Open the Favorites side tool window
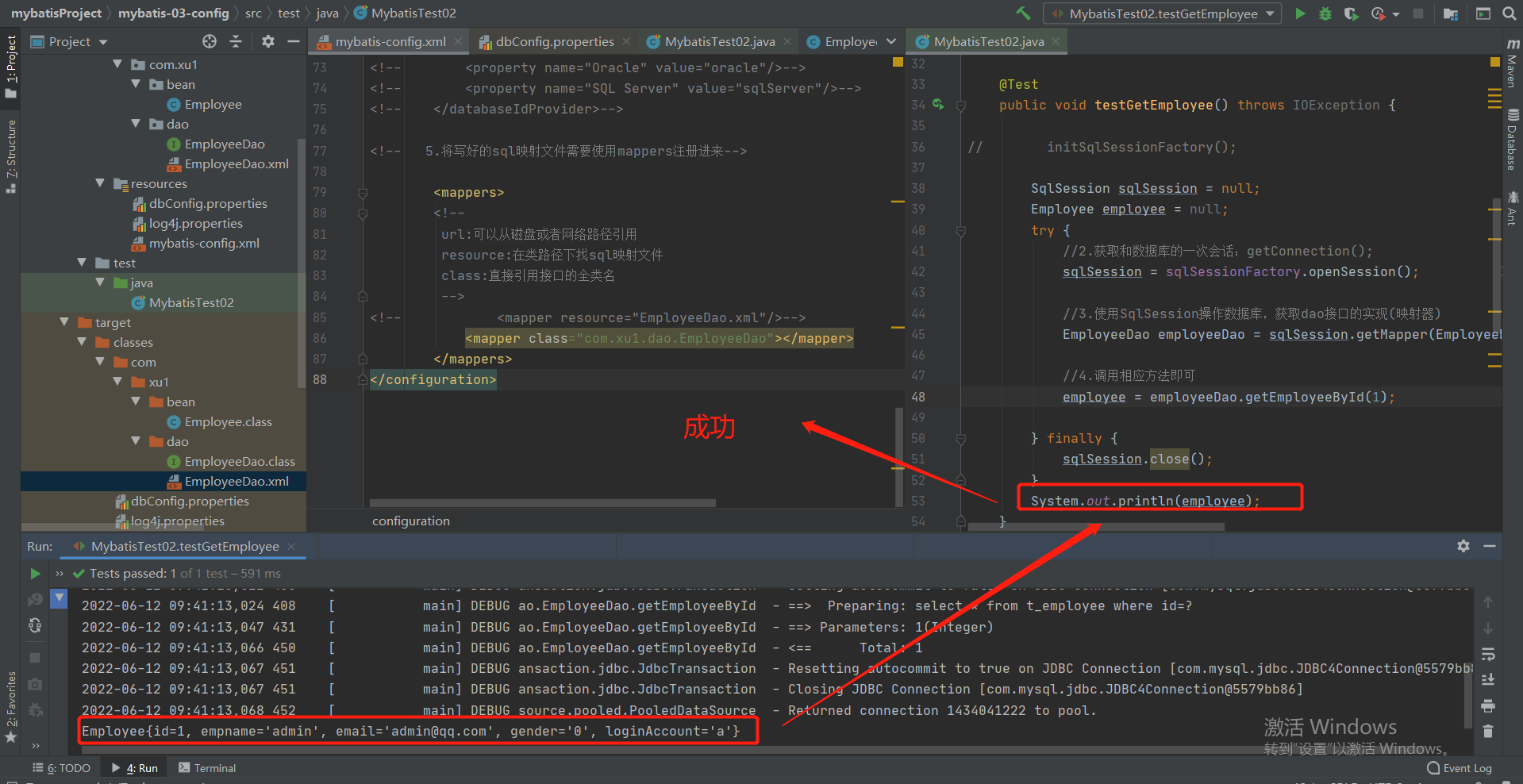The width and height of the screenshot is (1523, 784). coord(11,706)
